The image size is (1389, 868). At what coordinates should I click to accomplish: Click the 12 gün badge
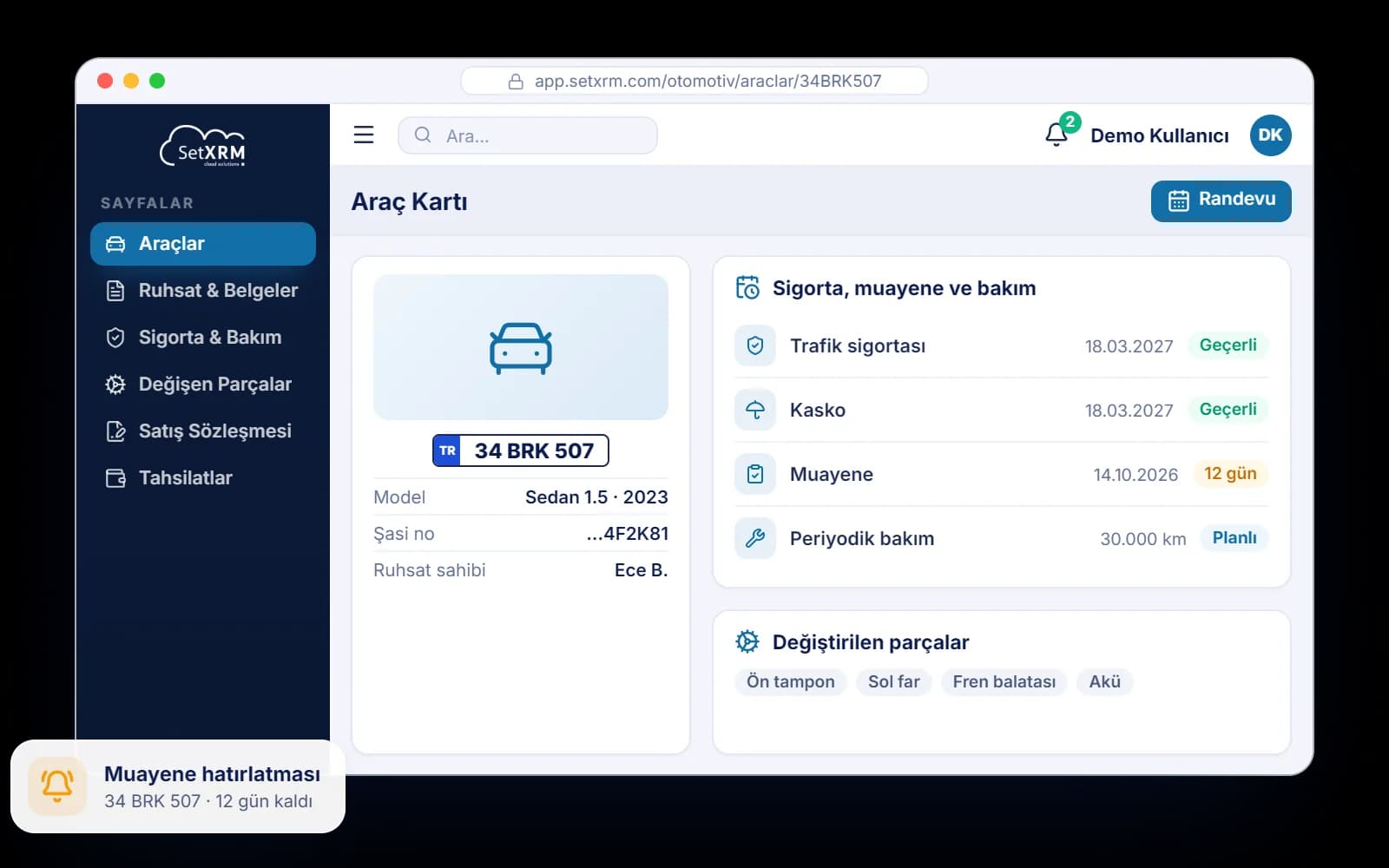click(1230, 473)
